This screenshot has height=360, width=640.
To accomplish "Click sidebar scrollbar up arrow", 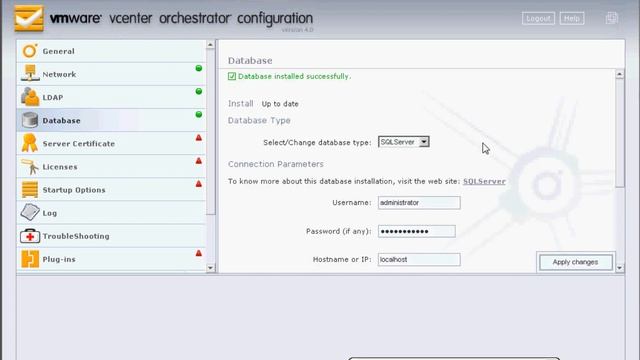I will [210, 44].
